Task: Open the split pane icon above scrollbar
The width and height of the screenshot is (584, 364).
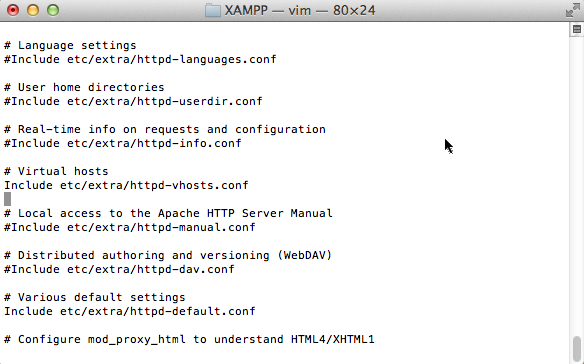Action: click(577, 29)
